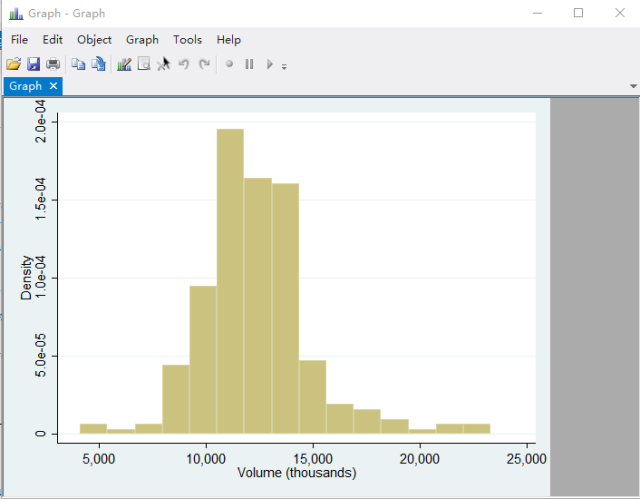Play a graph recording
Screen dimensions: 640x499
269,64
